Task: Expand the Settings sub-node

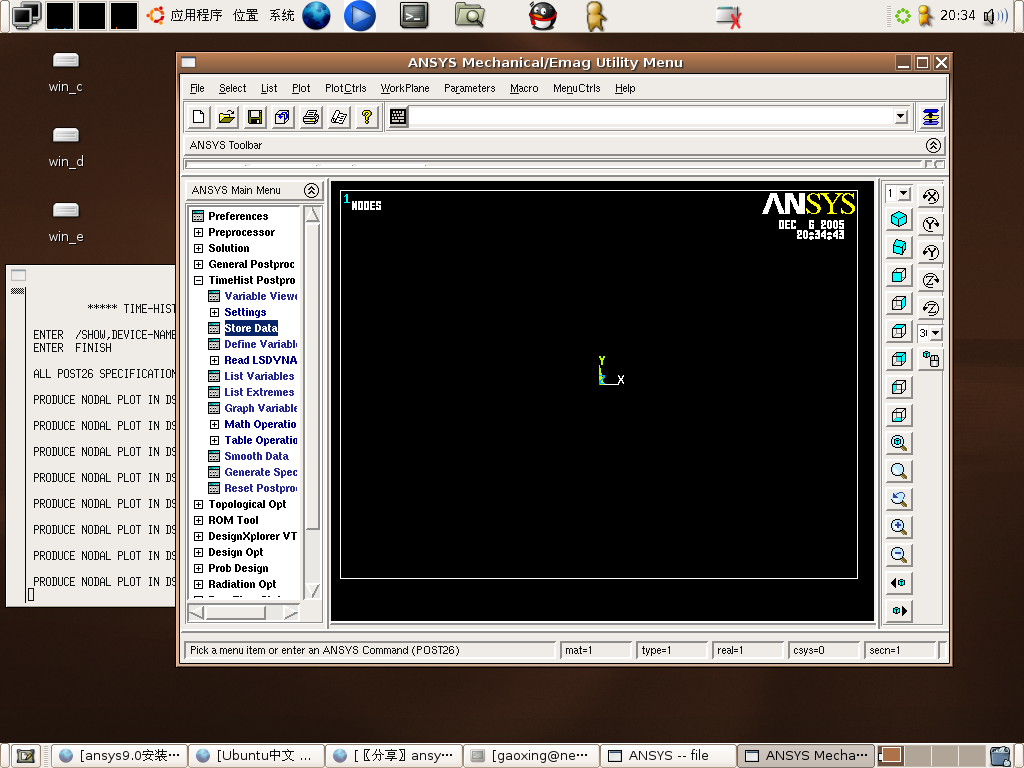Action: tap(214, 312)
